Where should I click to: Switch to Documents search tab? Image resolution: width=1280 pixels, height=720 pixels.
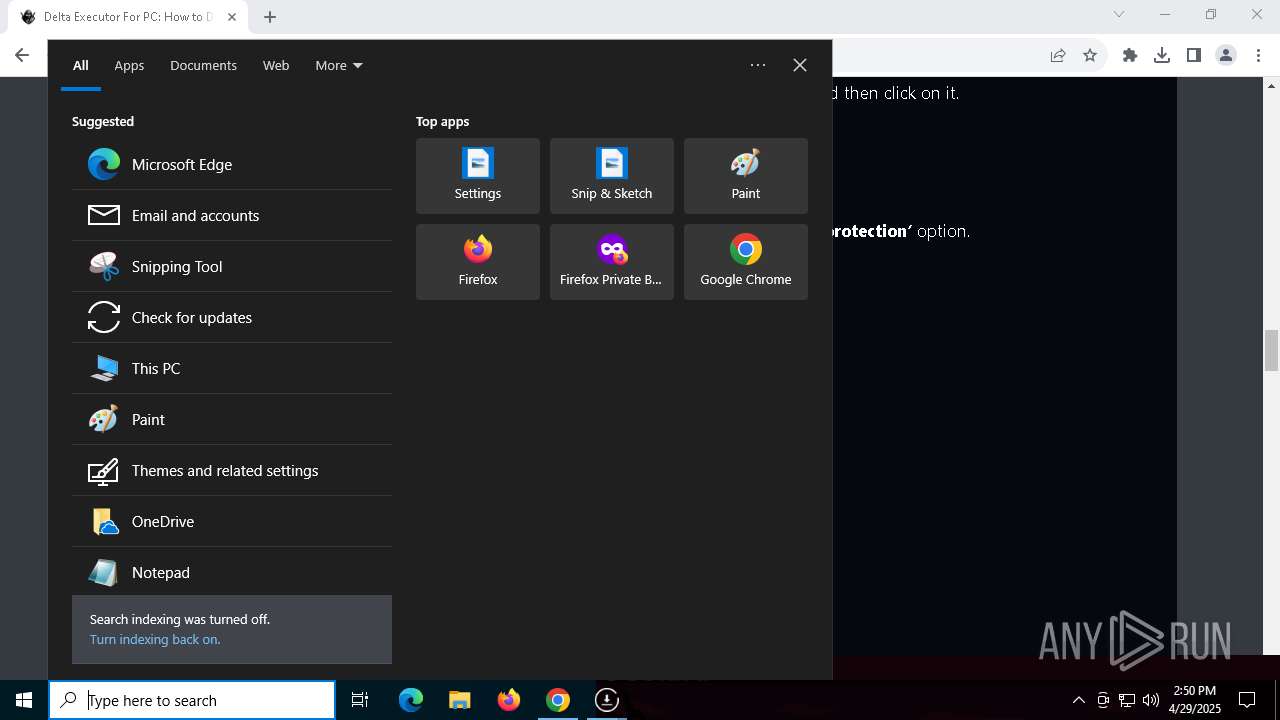click(x=203, y=65)
